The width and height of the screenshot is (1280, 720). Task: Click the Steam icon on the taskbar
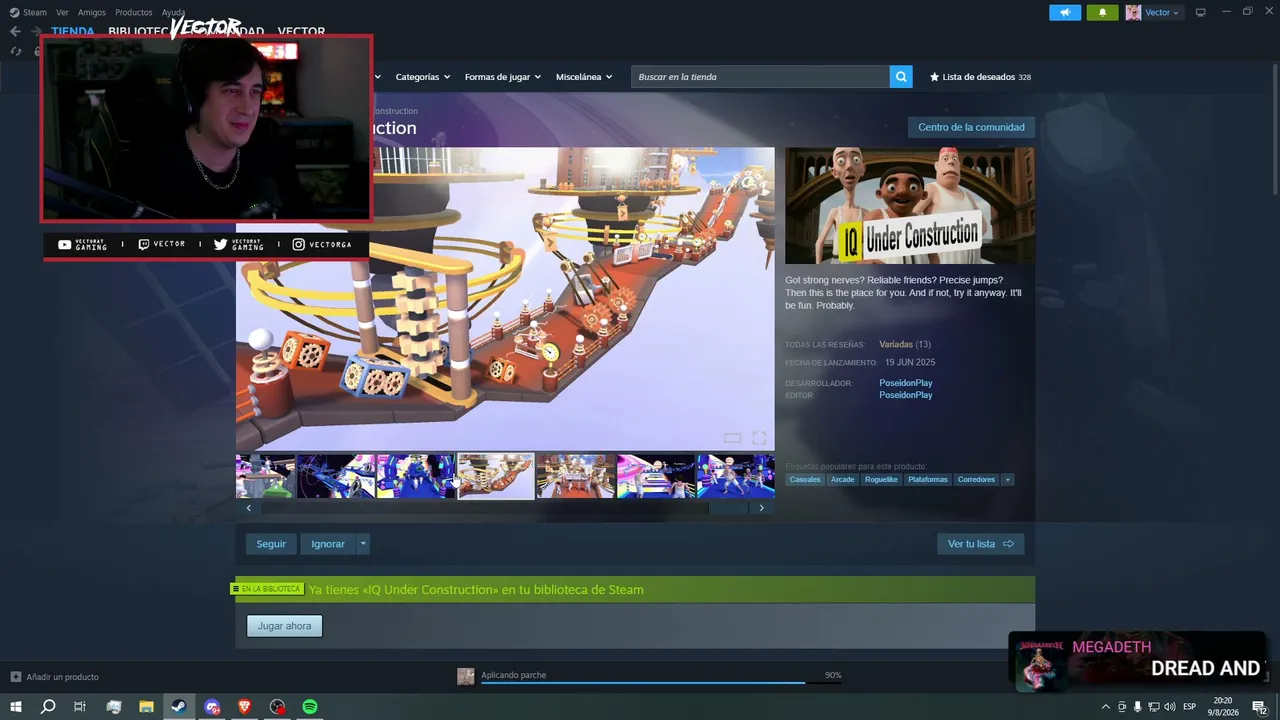tap(178, 707)
